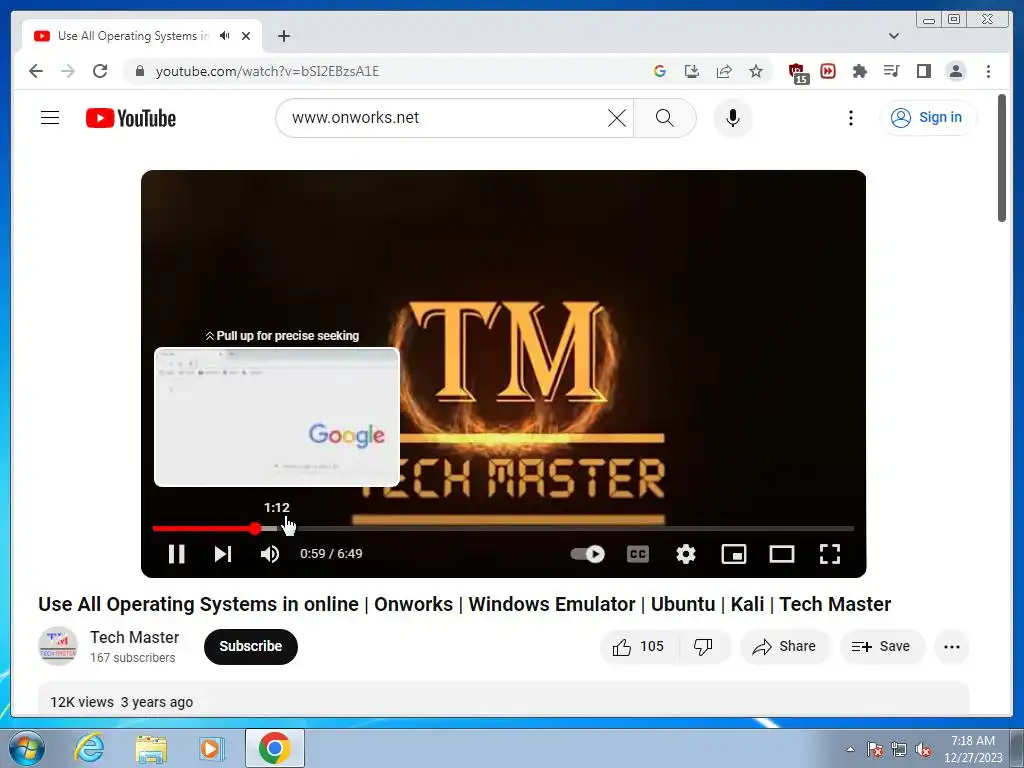The image size is (1024, 768).
Task: Click the seek preview thumbnail
Action: tap(277, 417)
